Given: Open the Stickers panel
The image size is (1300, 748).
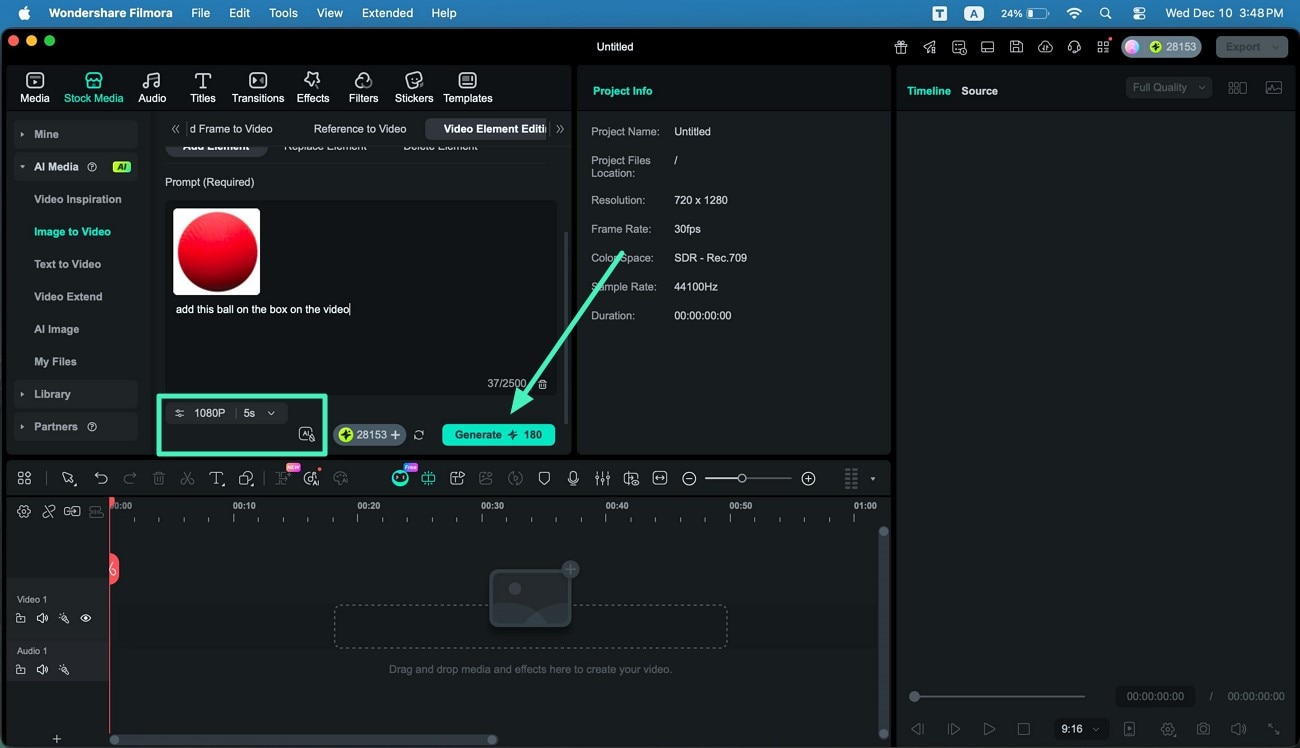Looking at the screenshot, I should click(413, 86).
